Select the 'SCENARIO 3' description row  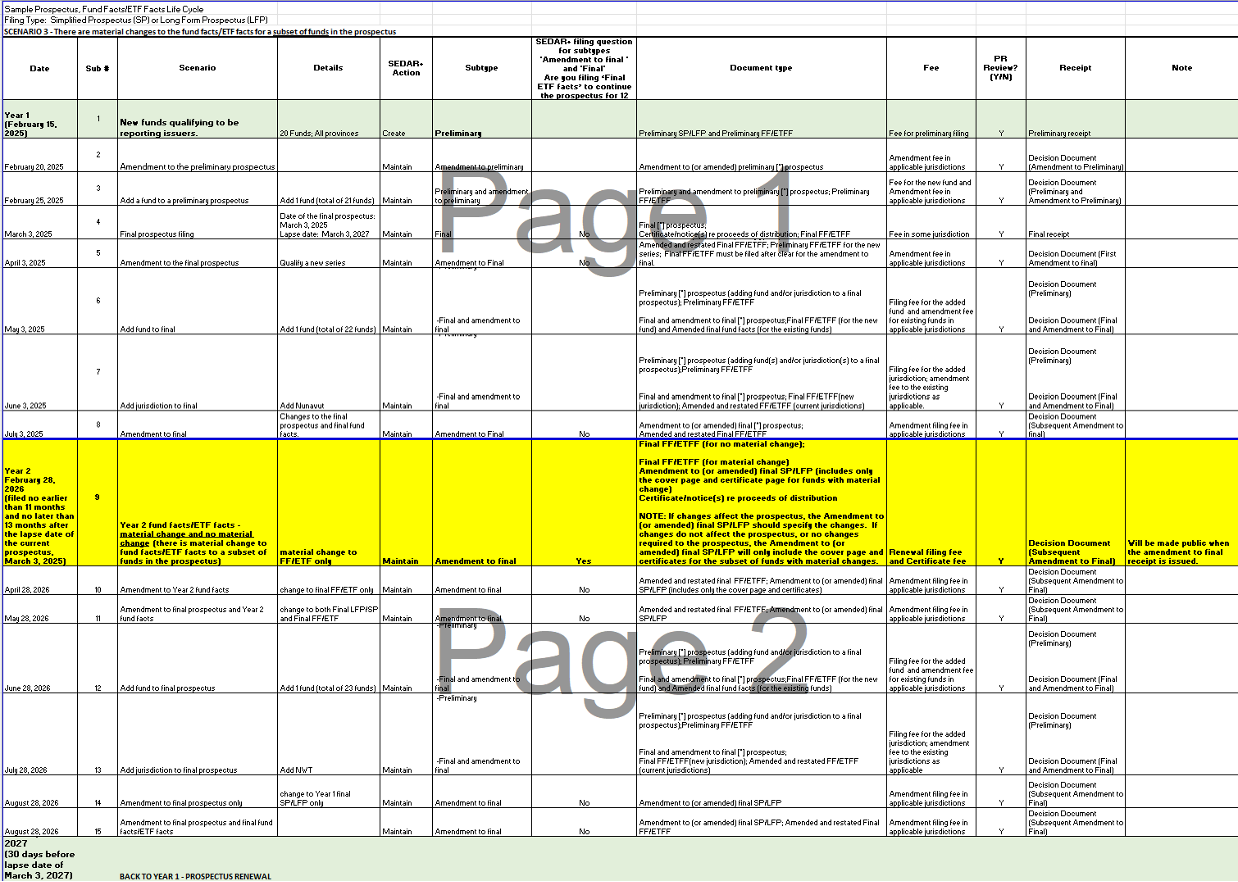pos(200,32)
